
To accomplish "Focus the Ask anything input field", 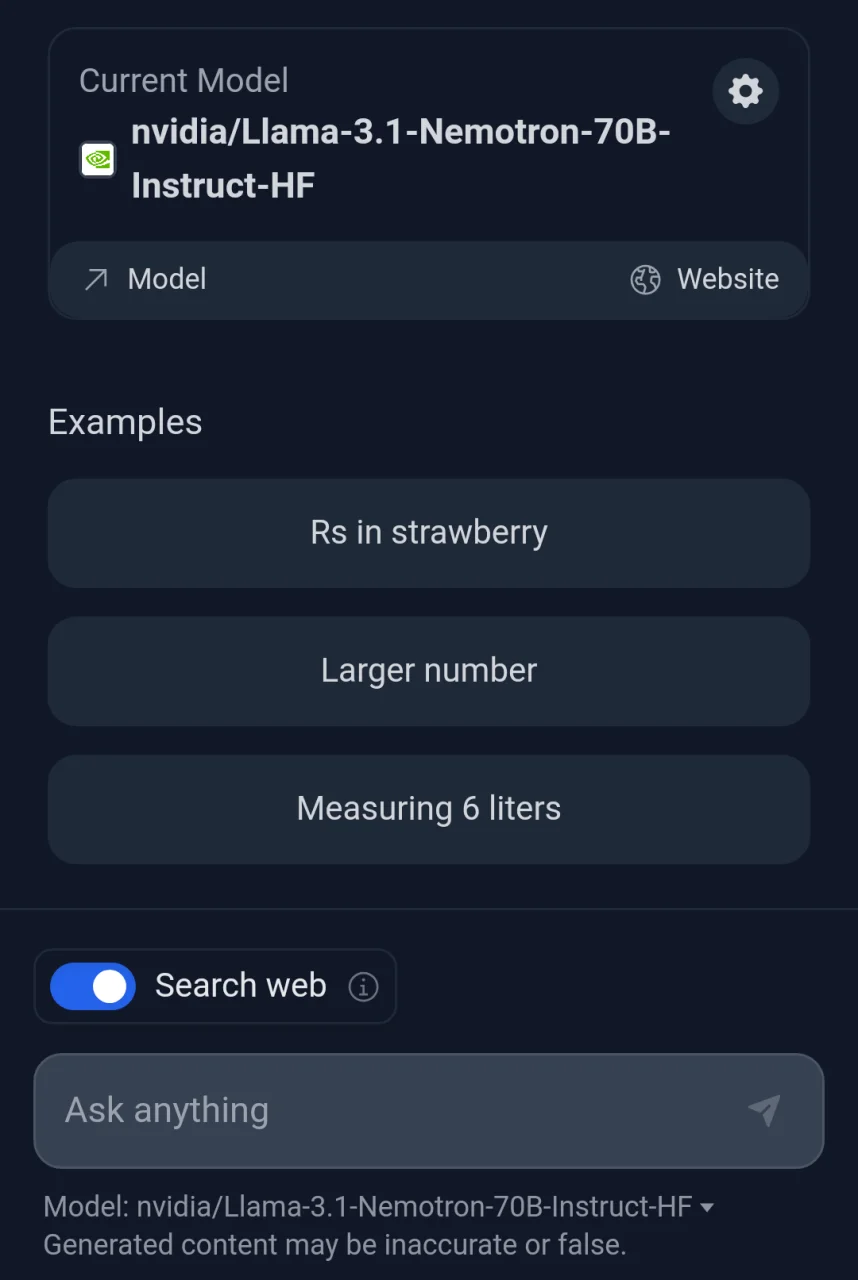I will (429, 1111).
